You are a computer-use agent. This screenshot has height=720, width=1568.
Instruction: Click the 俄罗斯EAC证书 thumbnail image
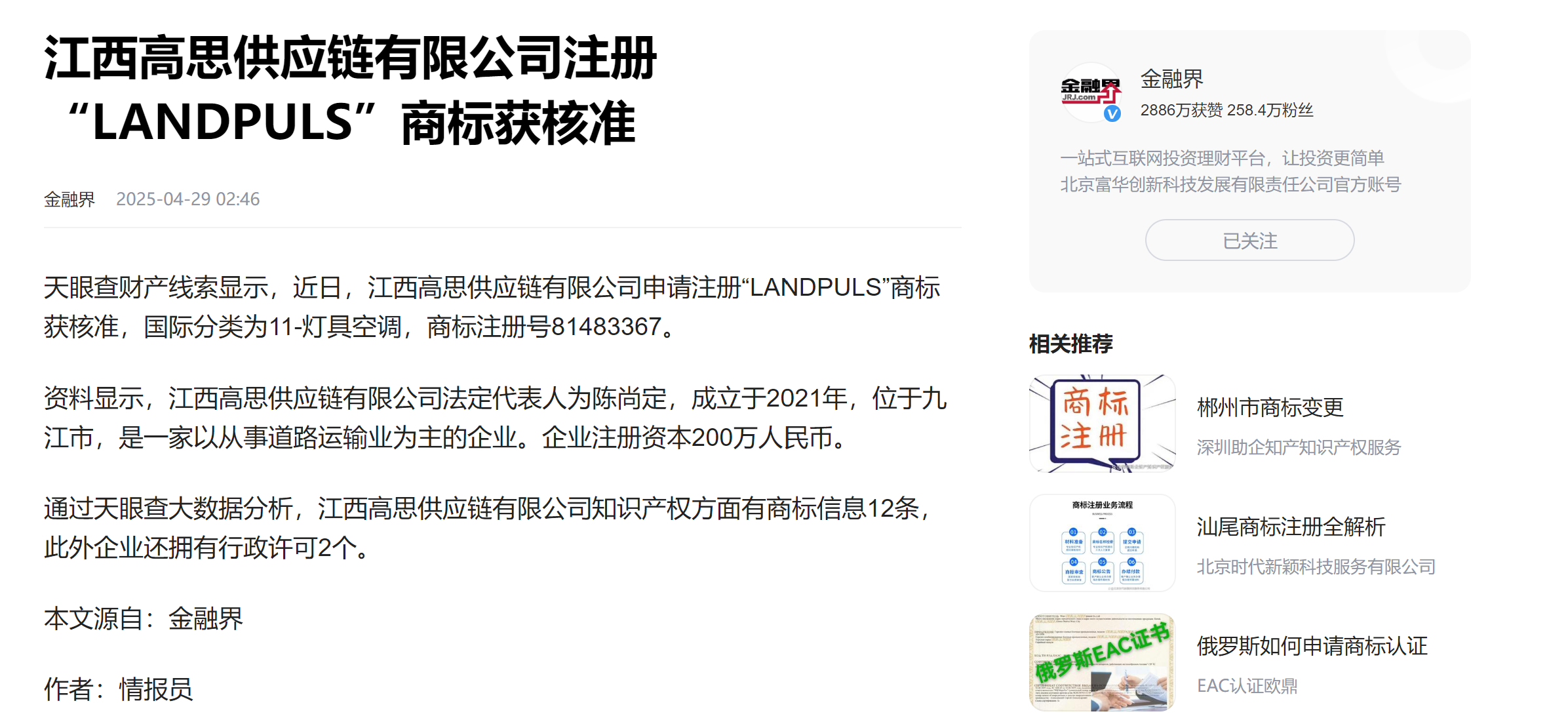coord(1102,662)
